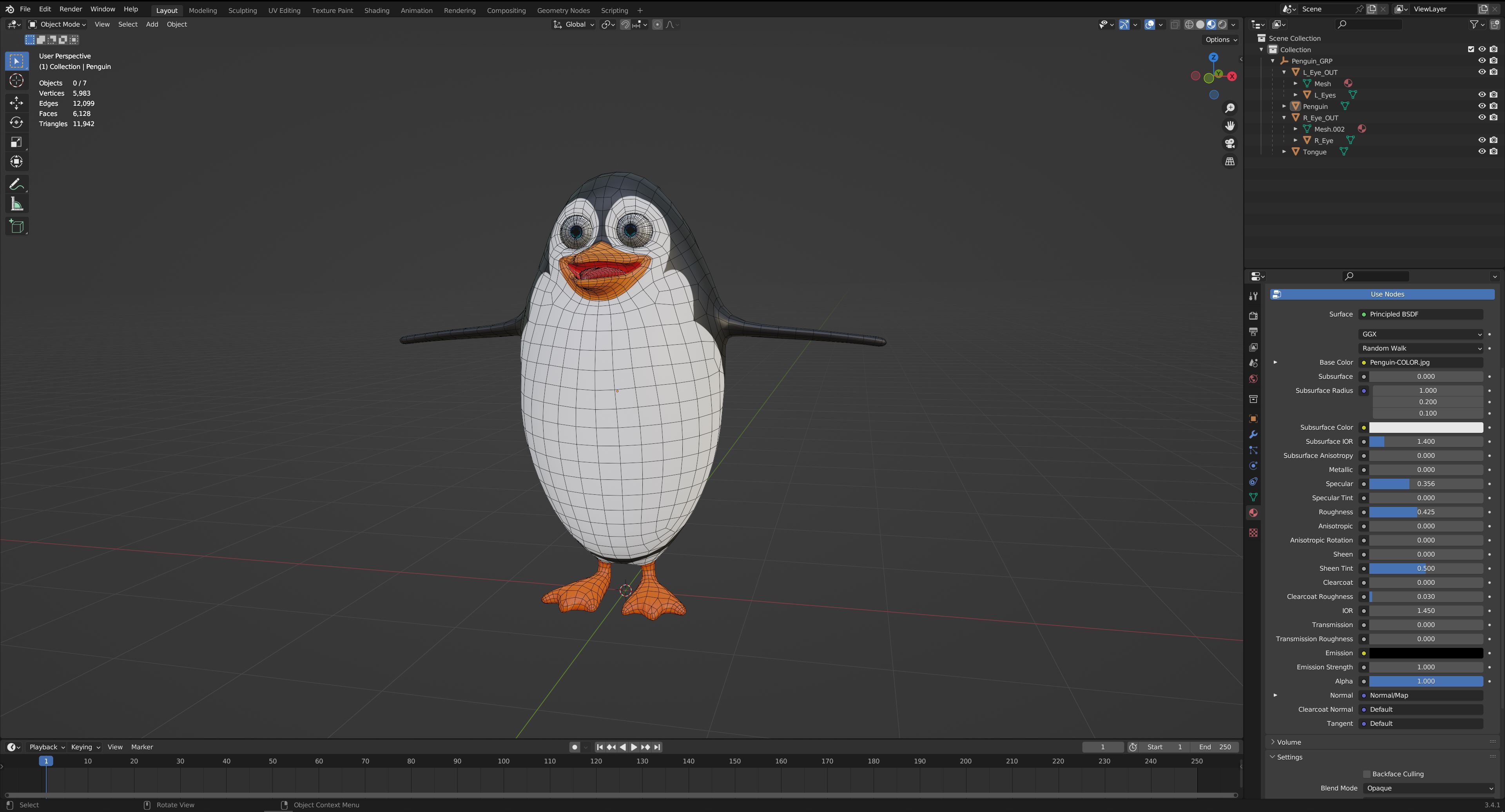Open the Render menu

(70, 9)
